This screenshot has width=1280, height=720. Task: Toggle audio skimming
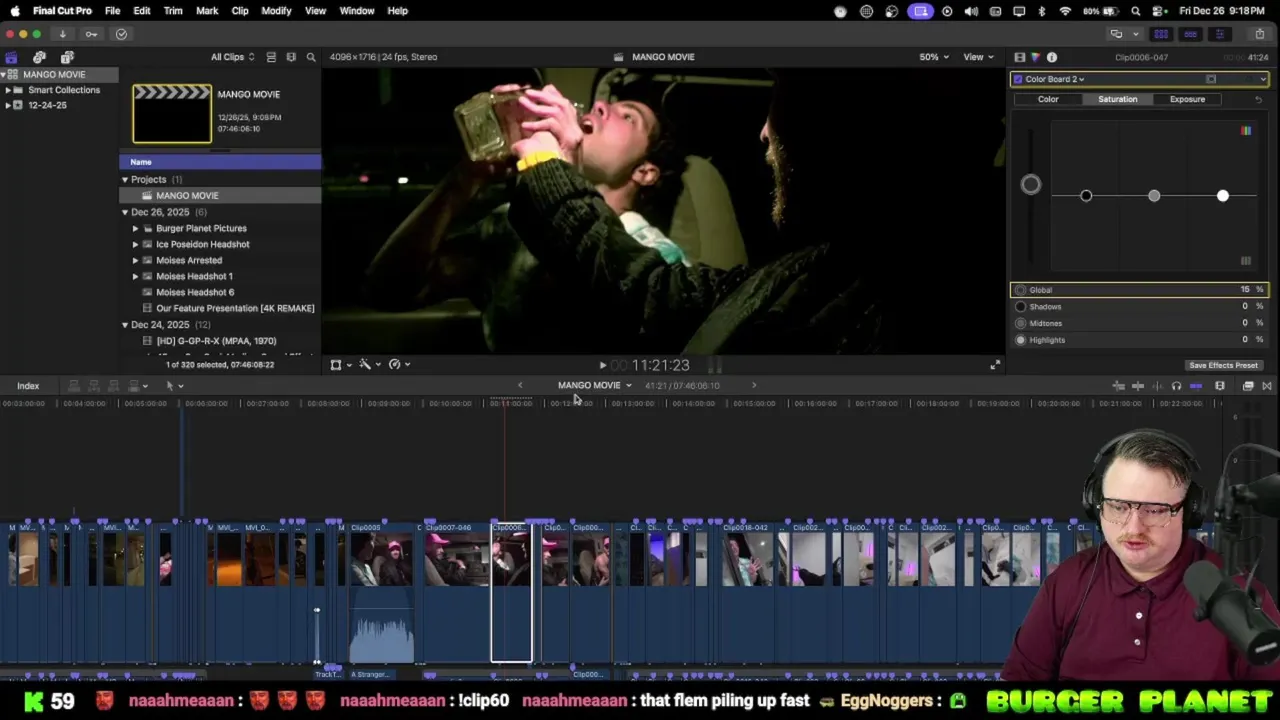[1158, 386]
